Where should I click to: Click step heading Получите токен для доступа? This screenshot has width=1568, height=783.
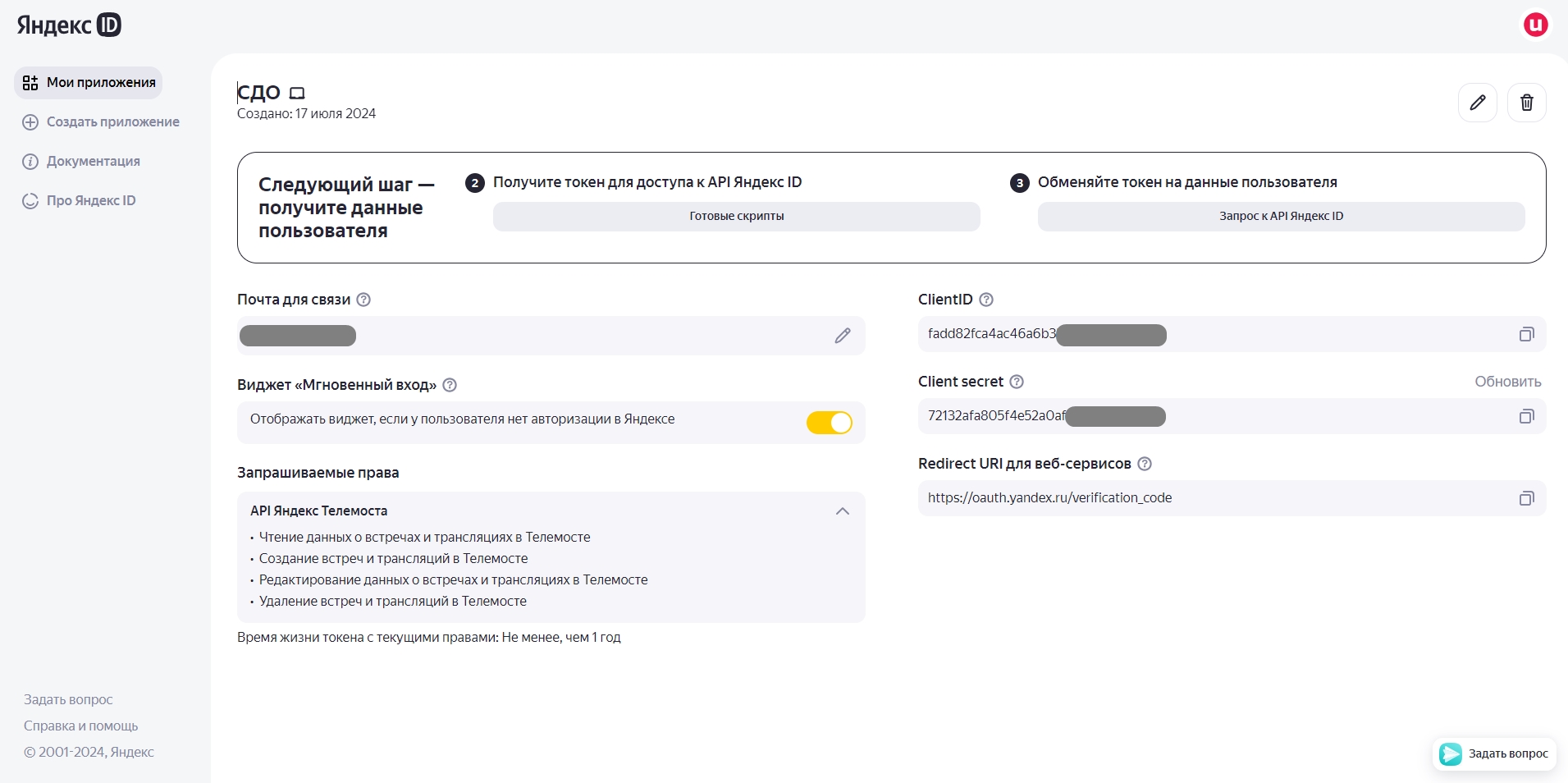(647, 182)
